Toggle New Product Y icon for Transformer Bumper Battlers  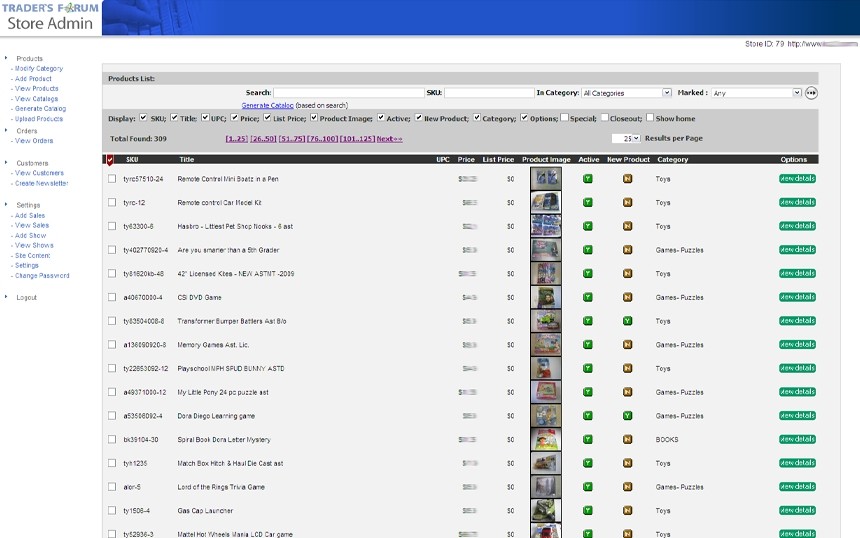(x=627, y=321)
